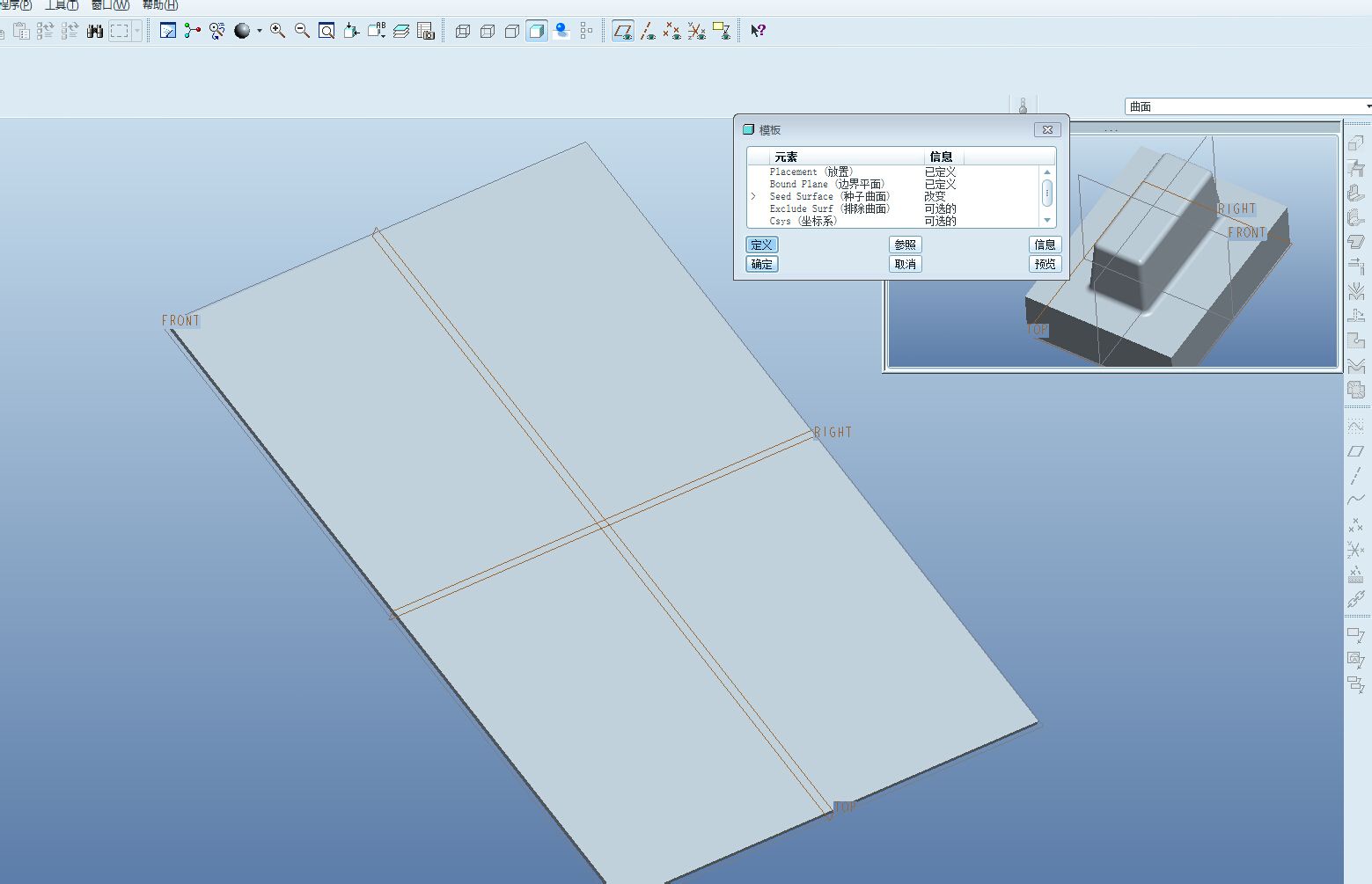Open the 工具(T) menu
This screenshot has width=1372, height=884.
pos(61,5)
